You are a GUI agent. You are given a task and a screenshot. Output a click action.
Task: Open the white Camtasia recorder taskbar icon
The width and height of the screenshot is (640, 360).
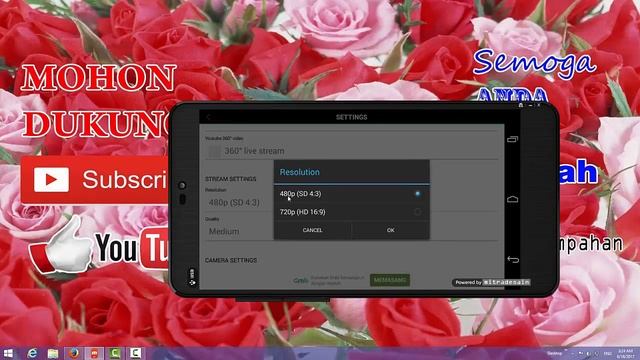click(x=136, y=353)
